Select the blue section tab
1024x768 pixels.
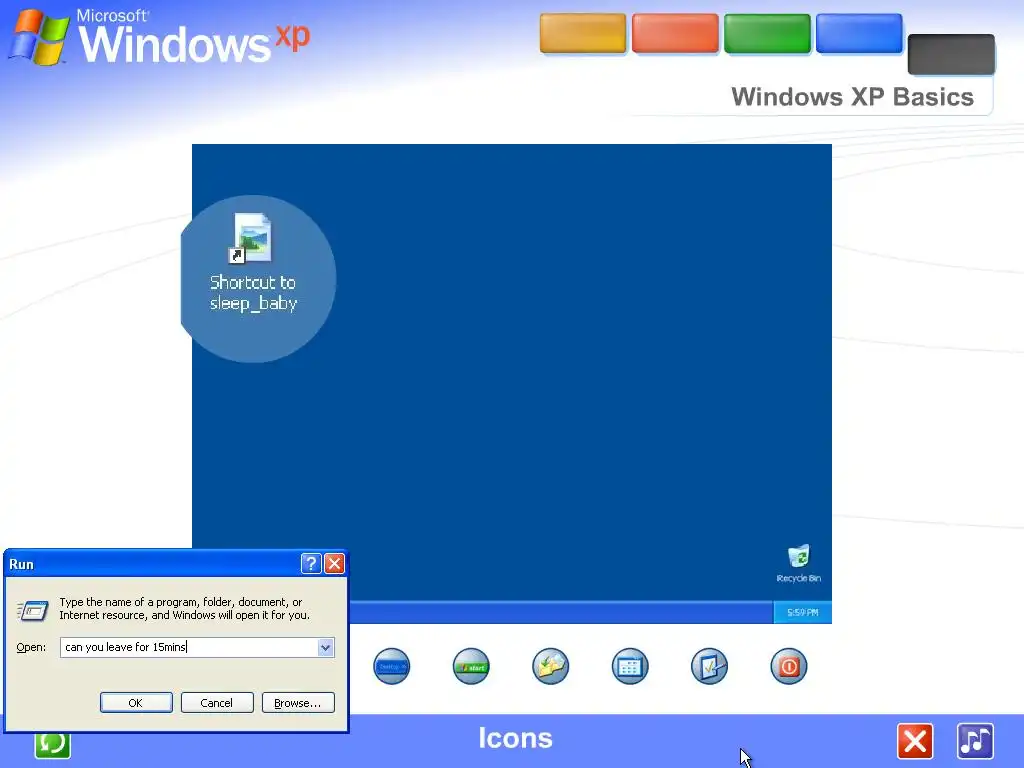tap(859, 33)
